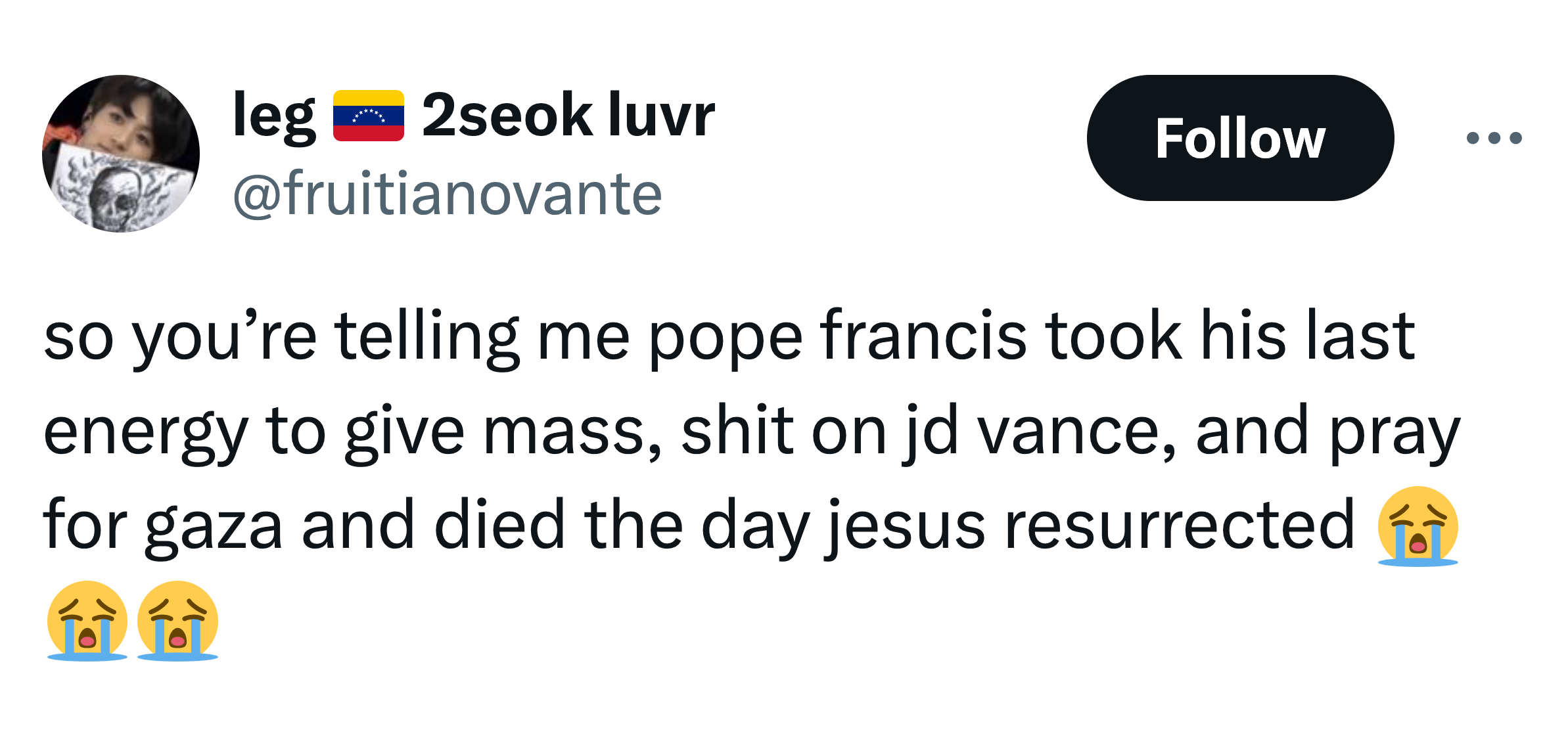The height and width of the screenshot is (741, 1568).
Task: Click the "2seok luvr" display name text
Action: (x=568, y=116)
